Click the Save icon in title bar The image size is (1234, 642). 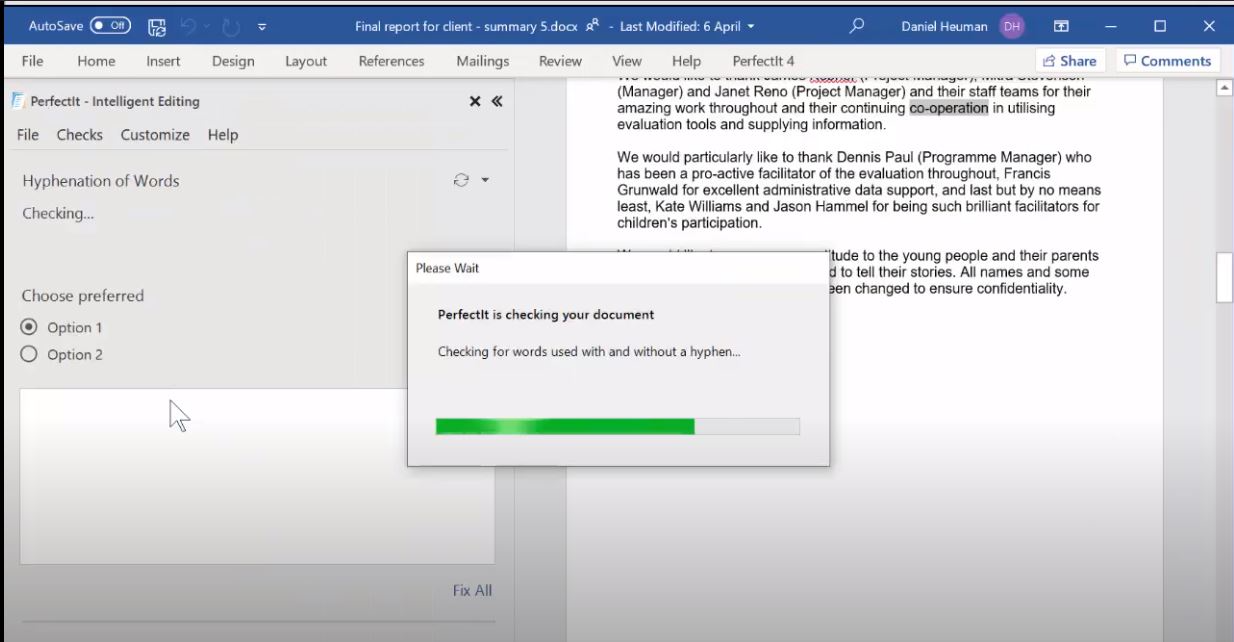[157, 27]
